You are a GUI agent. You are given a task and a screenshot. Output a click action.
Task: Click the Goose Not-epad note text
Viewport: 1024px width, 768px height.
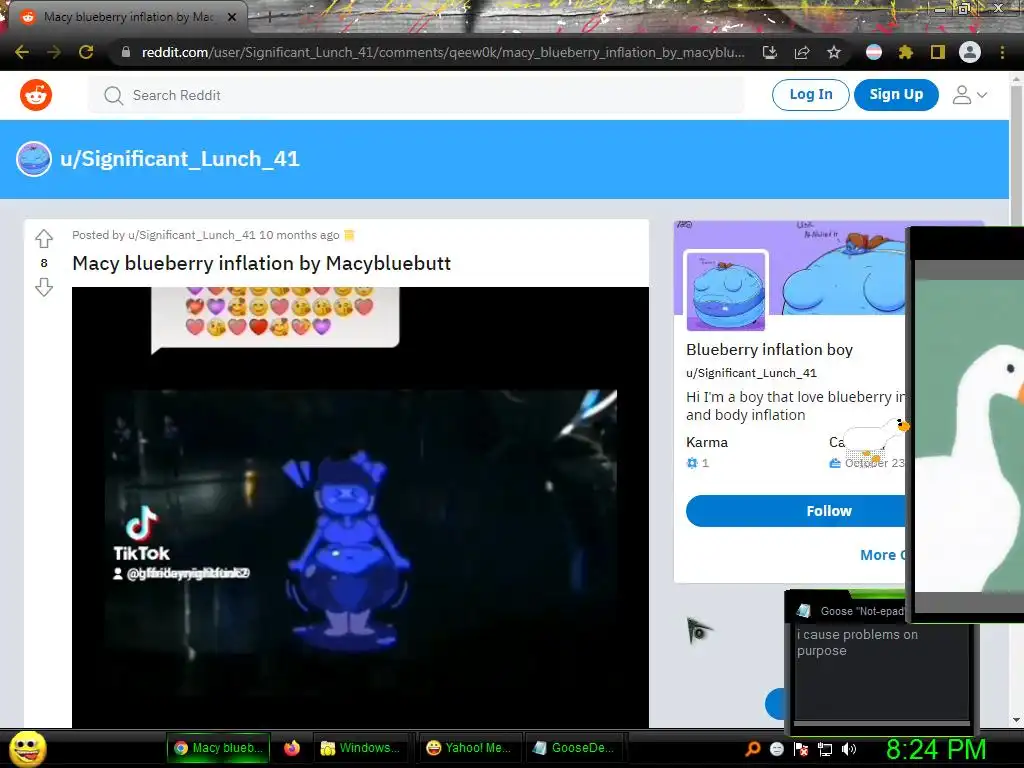point(857,643)
